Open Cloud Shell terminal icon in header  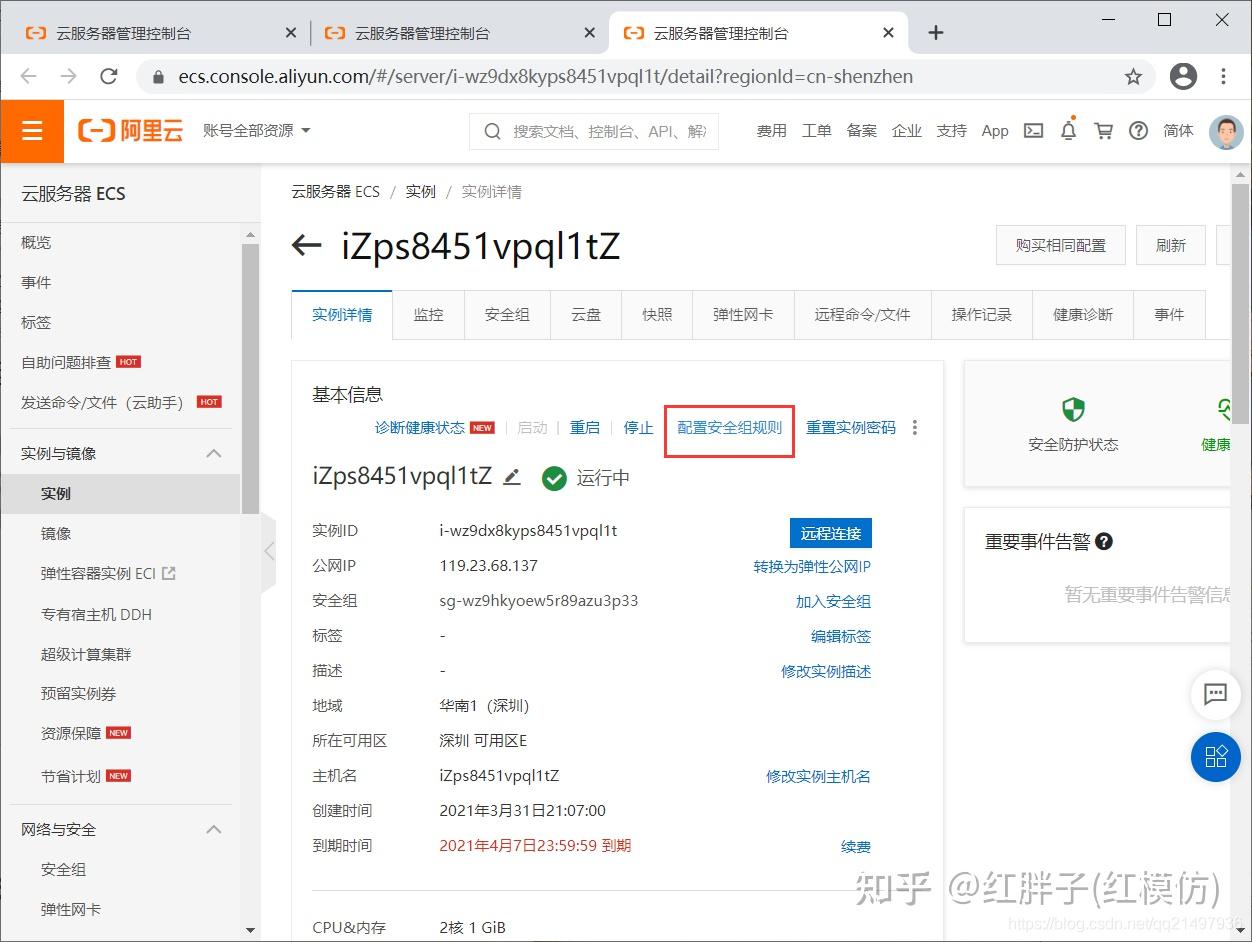[x=1034, y=131]
